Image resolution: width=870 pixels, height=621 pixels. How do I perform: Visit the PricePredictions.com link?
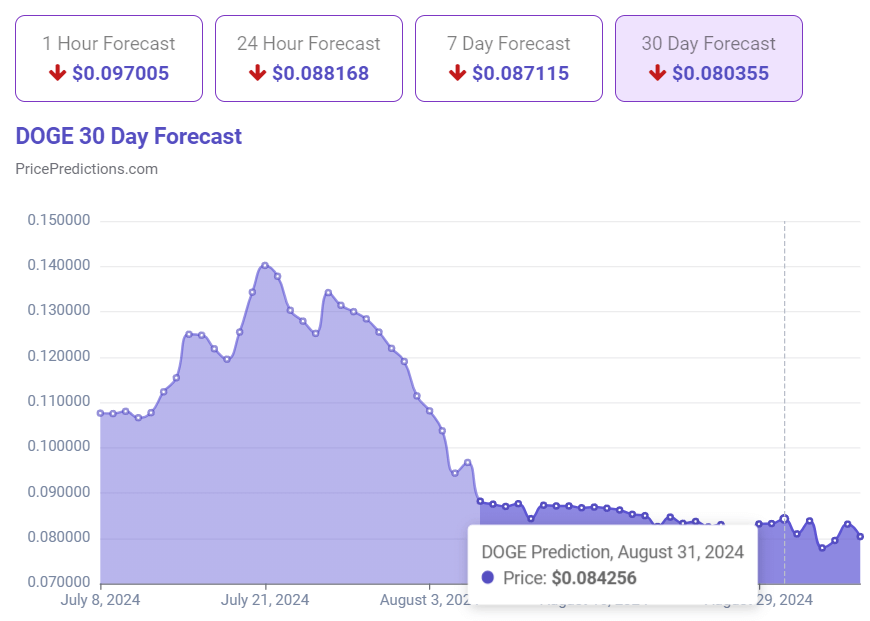tap(86, 169)
